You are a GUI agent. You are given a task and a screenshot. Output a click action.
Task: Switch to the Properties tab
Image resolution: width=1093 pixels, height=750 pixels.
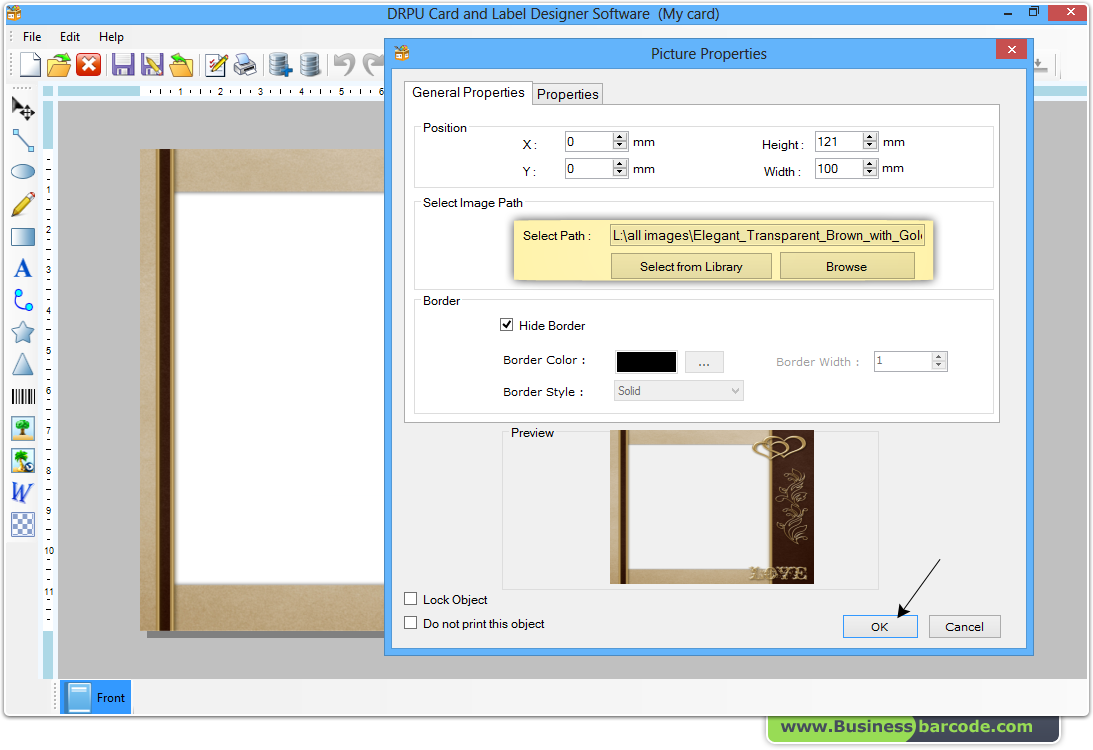(567, 93)
